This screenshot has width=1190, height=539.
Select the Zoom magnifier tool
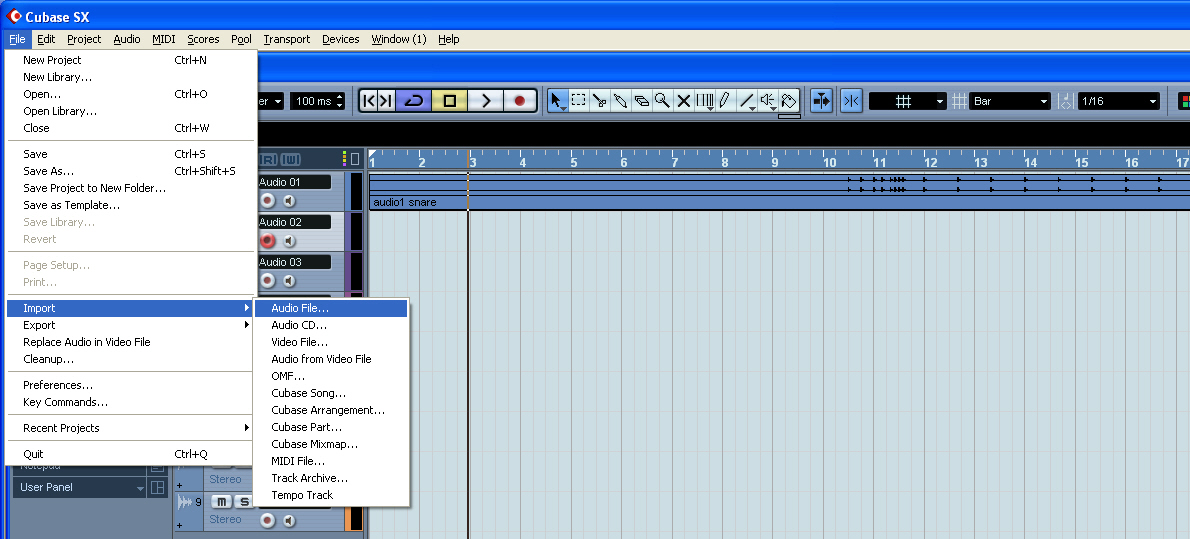663,101
